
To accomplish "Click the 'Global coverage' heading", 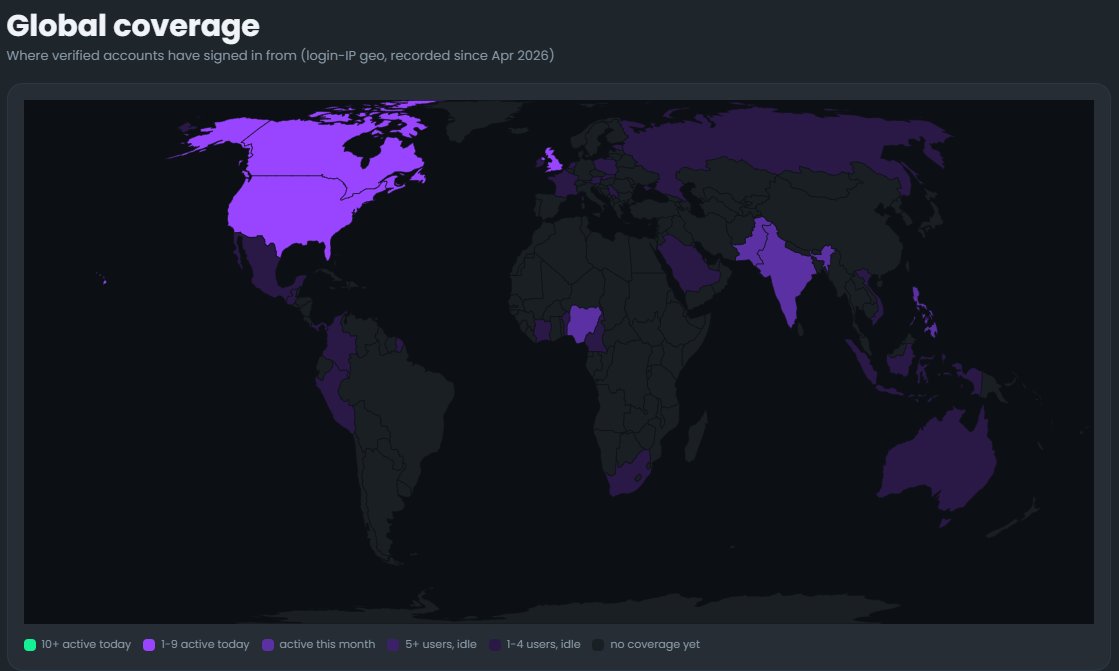I will [133, 26].
